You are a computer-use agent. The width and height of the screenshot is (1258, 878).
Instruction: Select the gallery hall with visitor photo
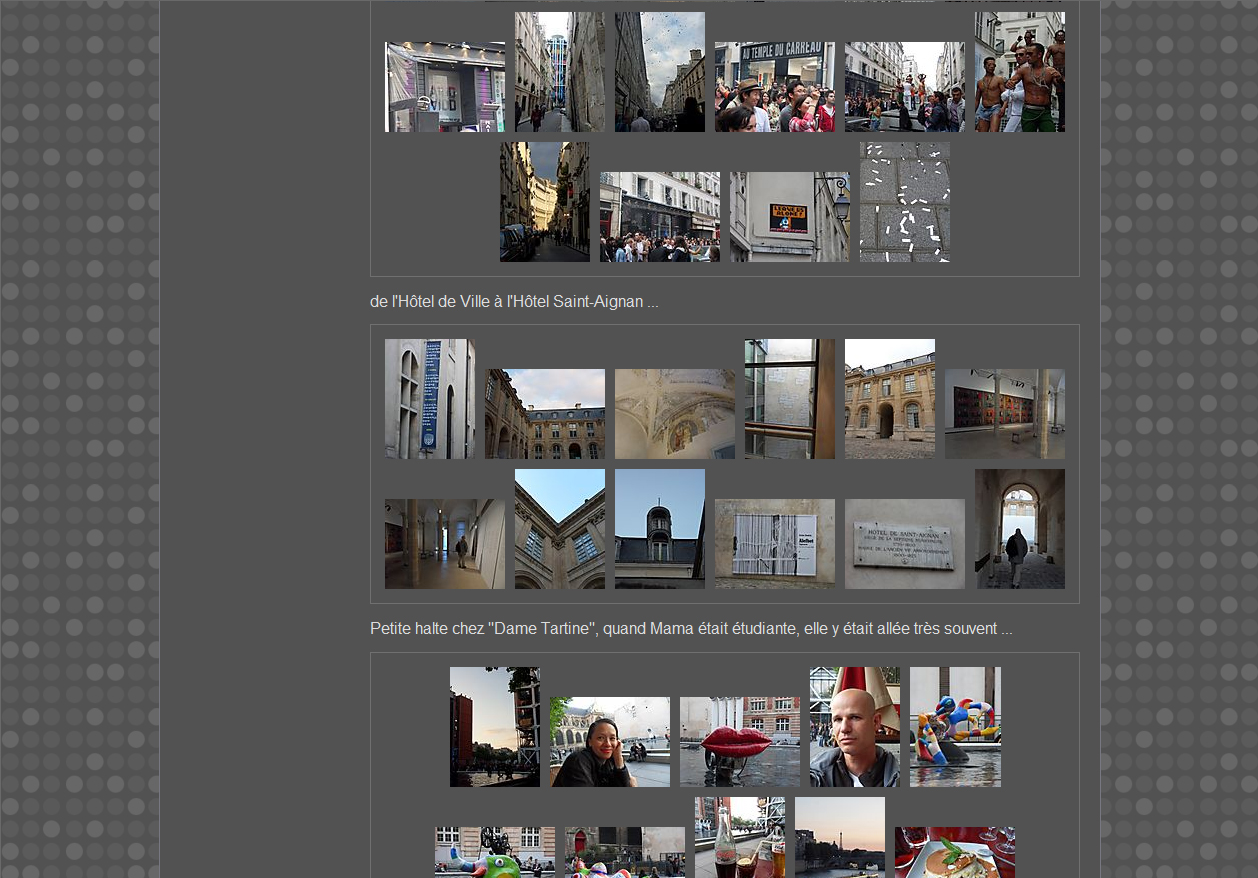(444, 544)
